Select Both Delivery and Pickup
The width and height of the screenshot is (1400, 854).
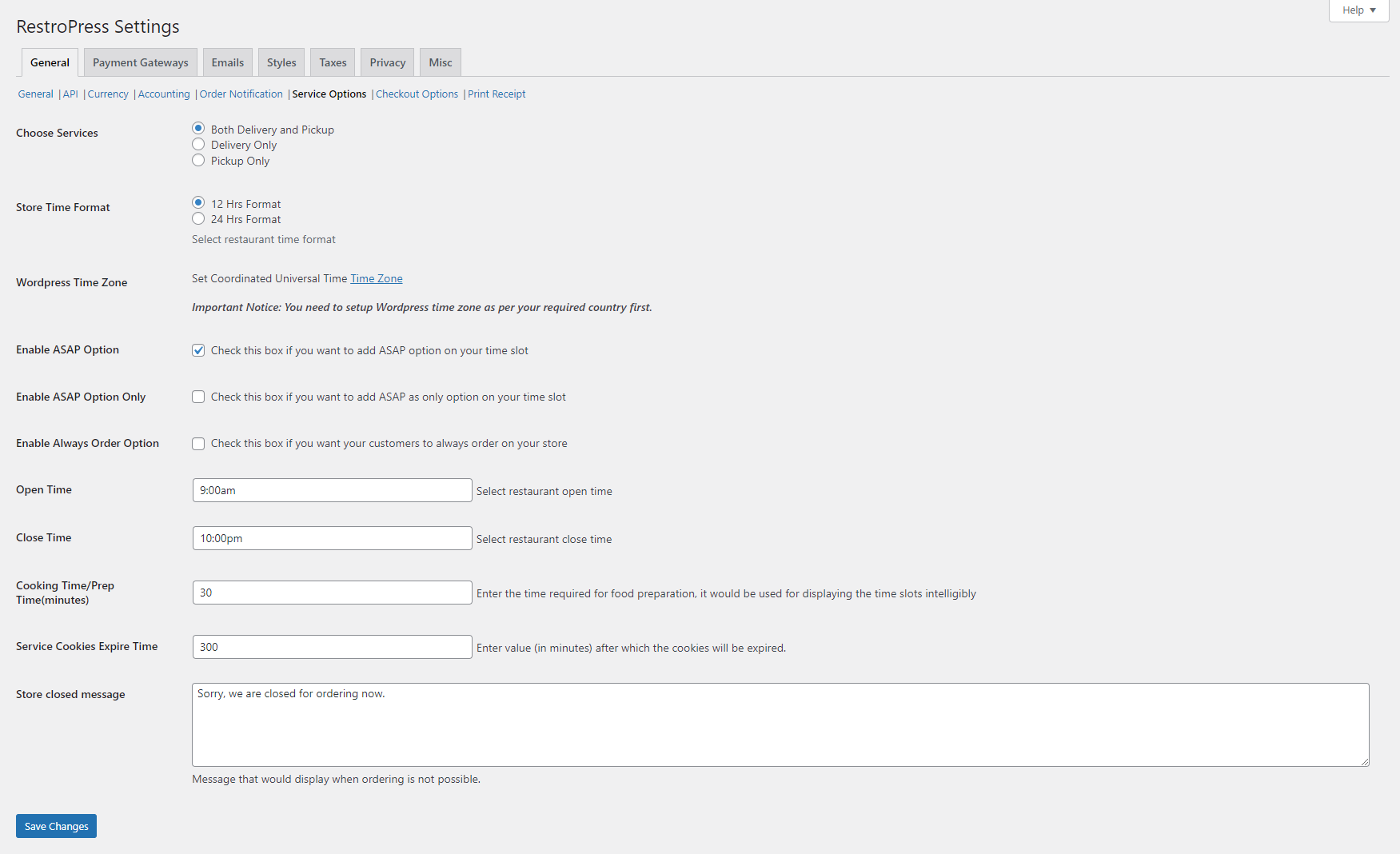(198, 129)
